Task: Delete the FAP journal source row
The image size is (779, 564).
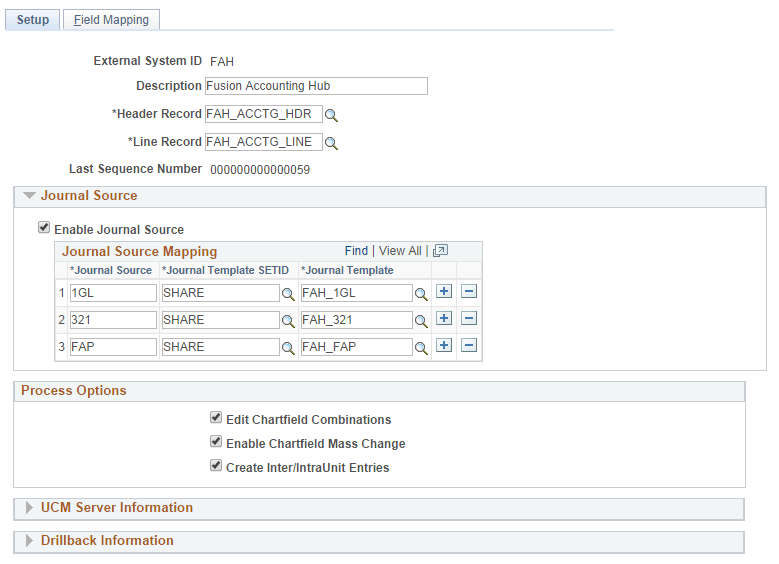Action: pos(469,345)
